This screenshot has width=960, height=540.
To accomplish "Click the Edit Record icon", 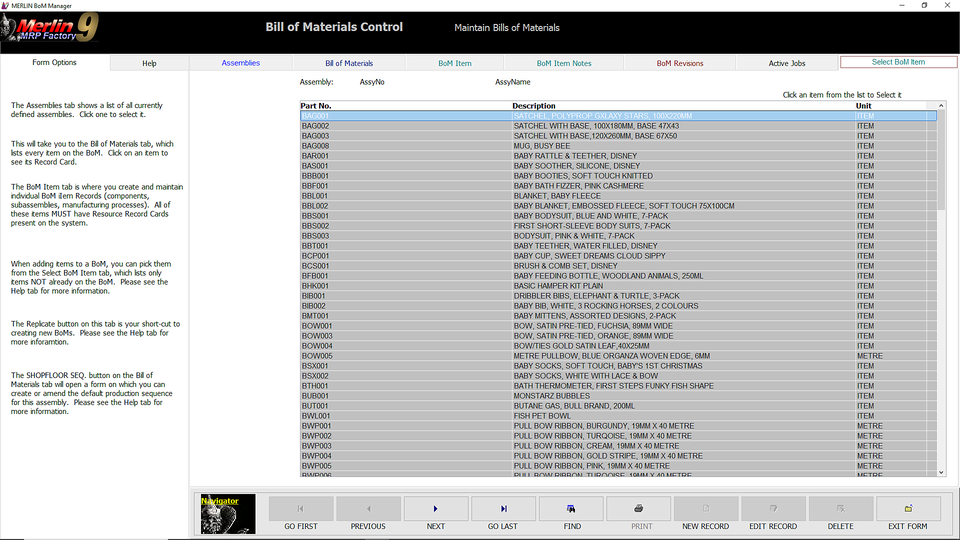I will tap(773, 508).
